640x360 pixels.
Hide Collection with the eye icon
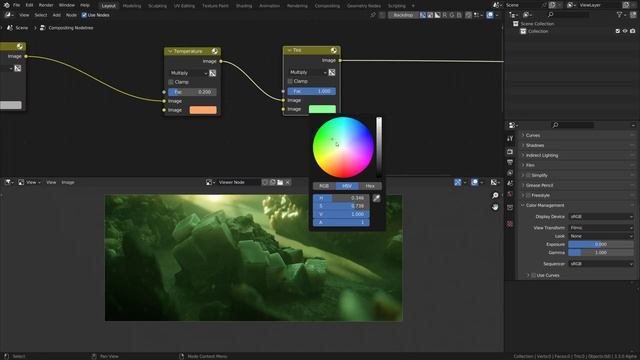point(625,31)
